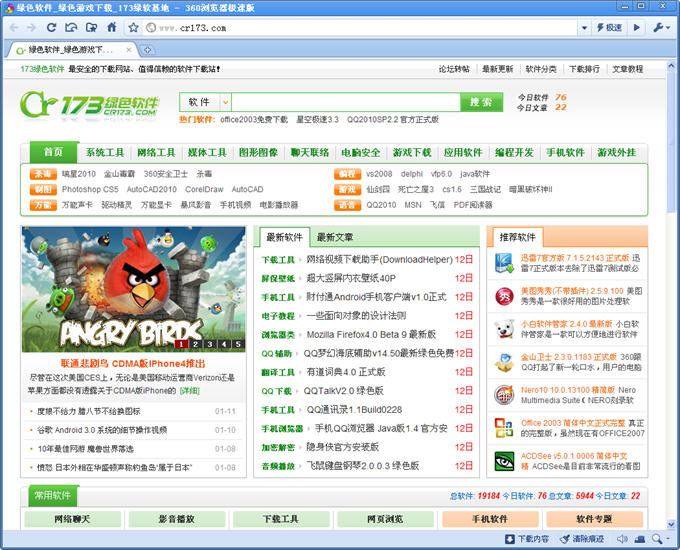Select the 推荐软件 tab
Image resolution: width=680 pixels, height=550 pixels.
point(517,237)
